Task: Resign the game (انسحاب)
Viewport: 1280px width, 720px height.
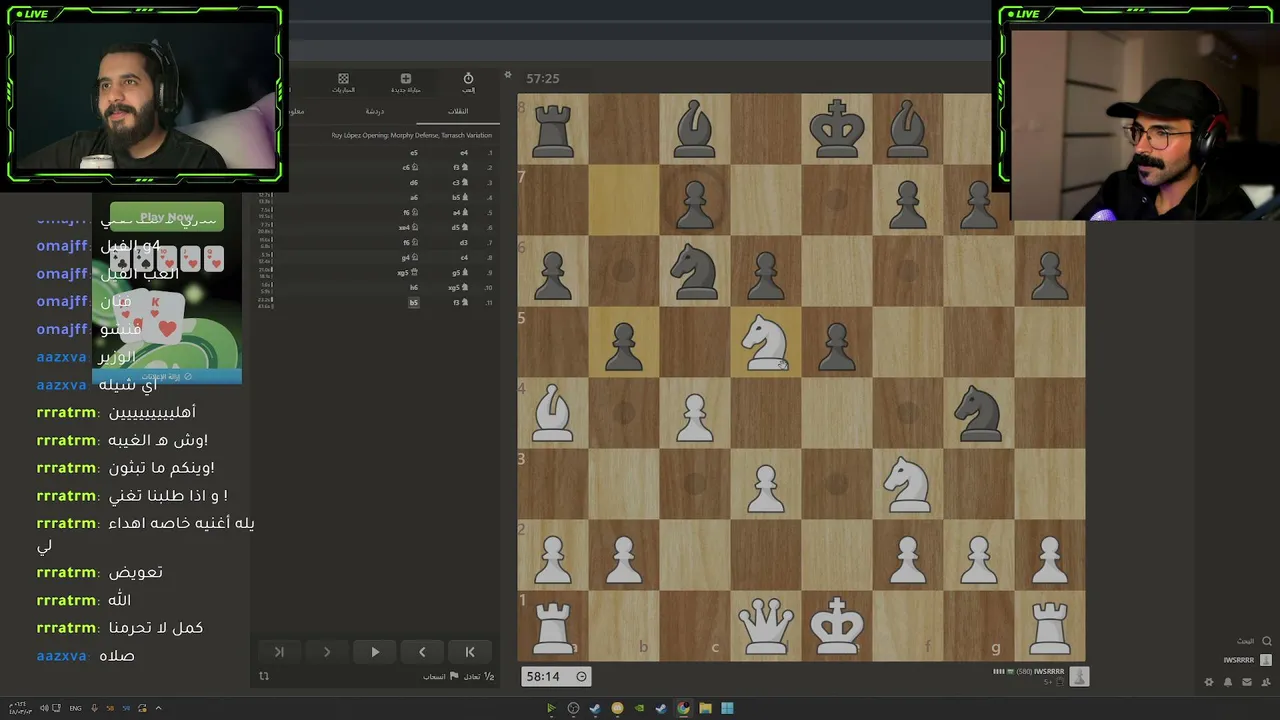Action: pos(439,677)
